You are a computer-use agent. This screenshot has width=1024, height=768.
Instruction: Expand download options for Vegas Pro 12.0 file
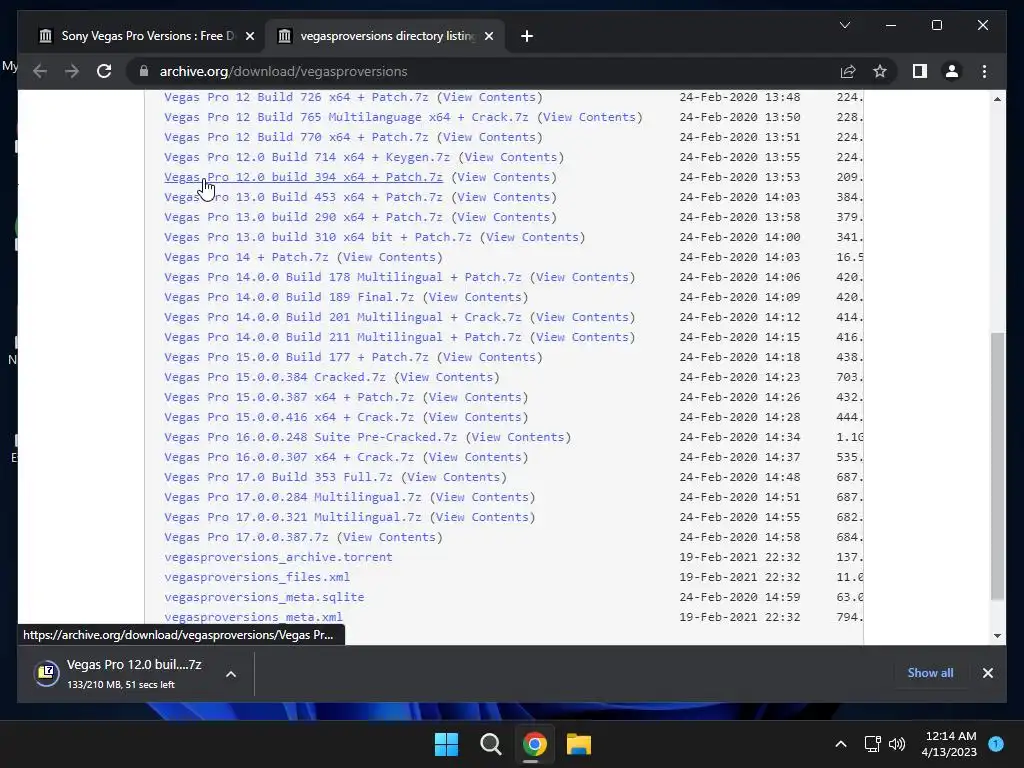231,674
